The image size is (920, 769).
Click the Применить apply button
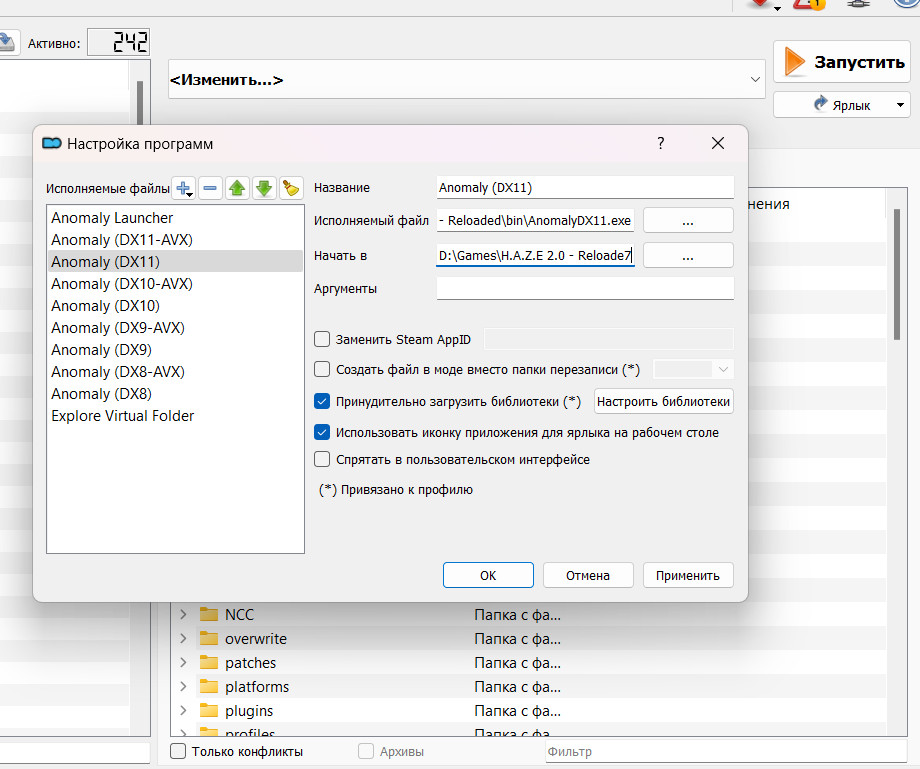[688, 575]
